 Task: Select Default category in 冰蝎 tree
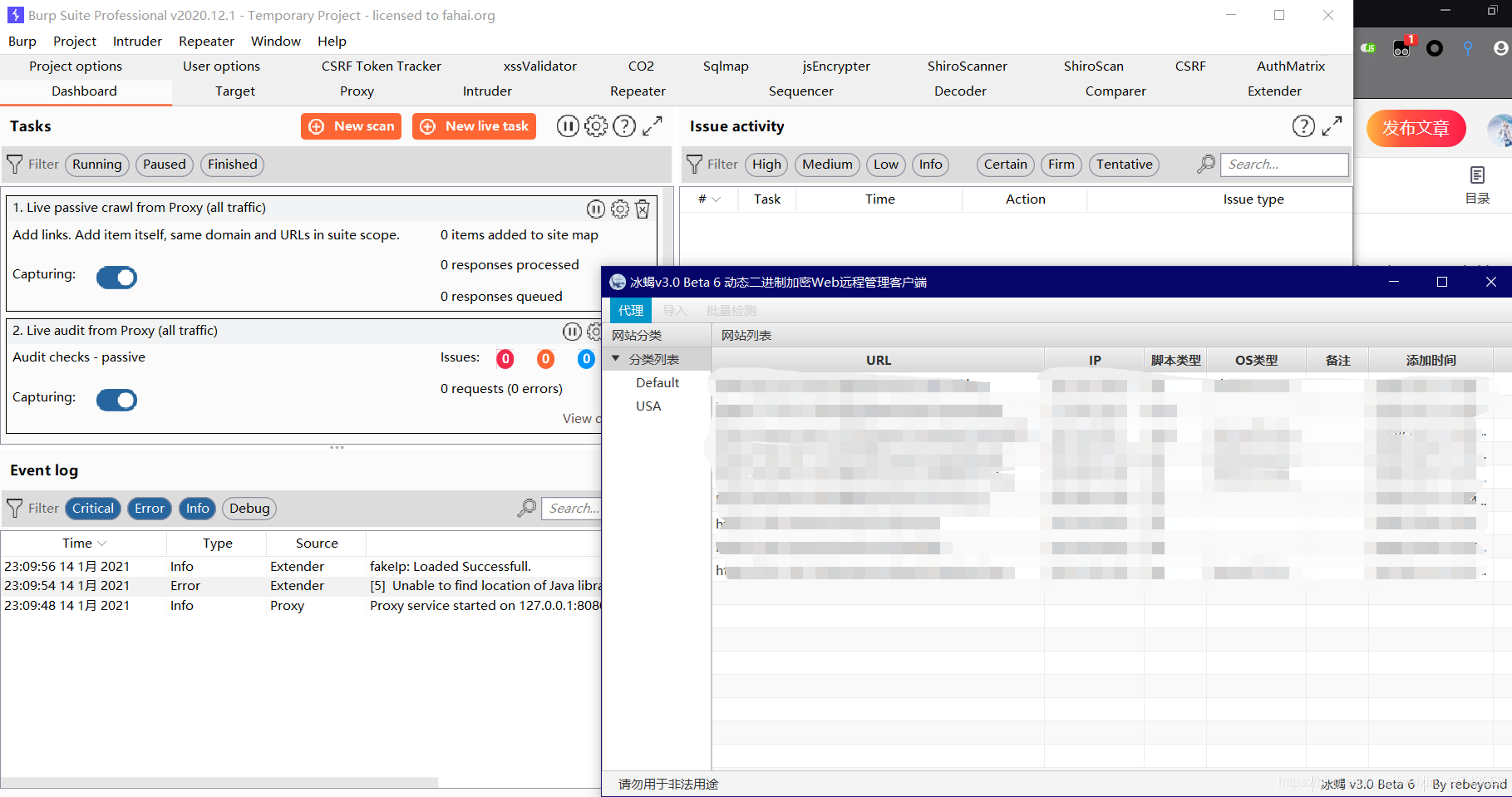point(657,383)
